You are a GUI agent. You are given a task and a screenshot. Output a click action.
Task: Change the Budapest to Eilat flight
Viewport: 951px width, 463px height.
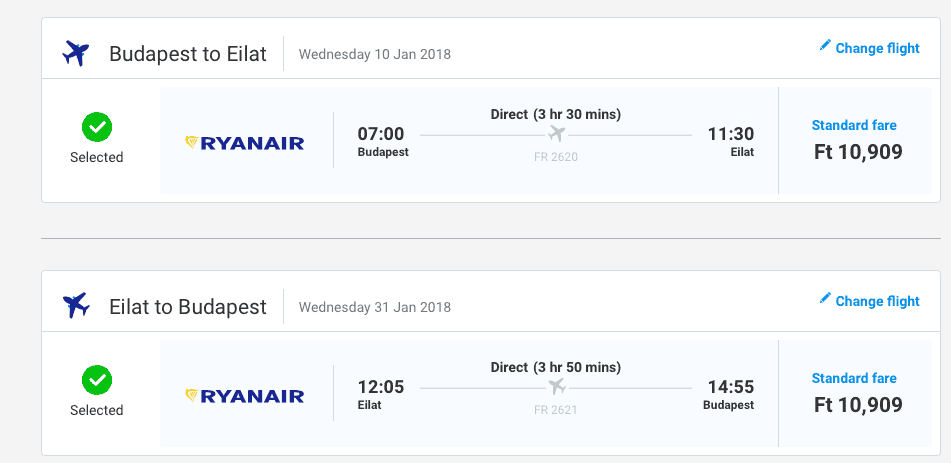[x=877, y=49]
